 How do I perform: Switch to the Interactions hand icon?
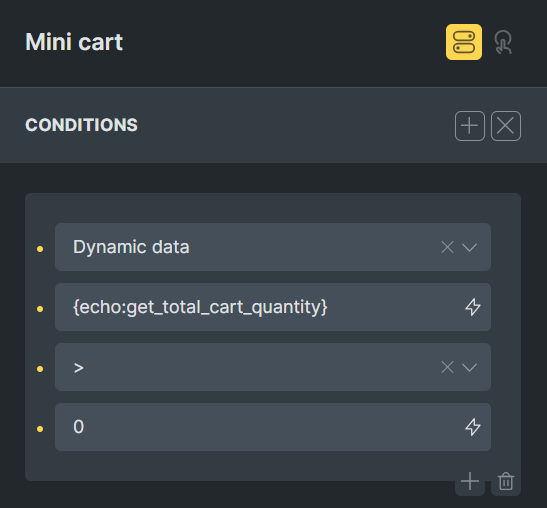point(503,42)
